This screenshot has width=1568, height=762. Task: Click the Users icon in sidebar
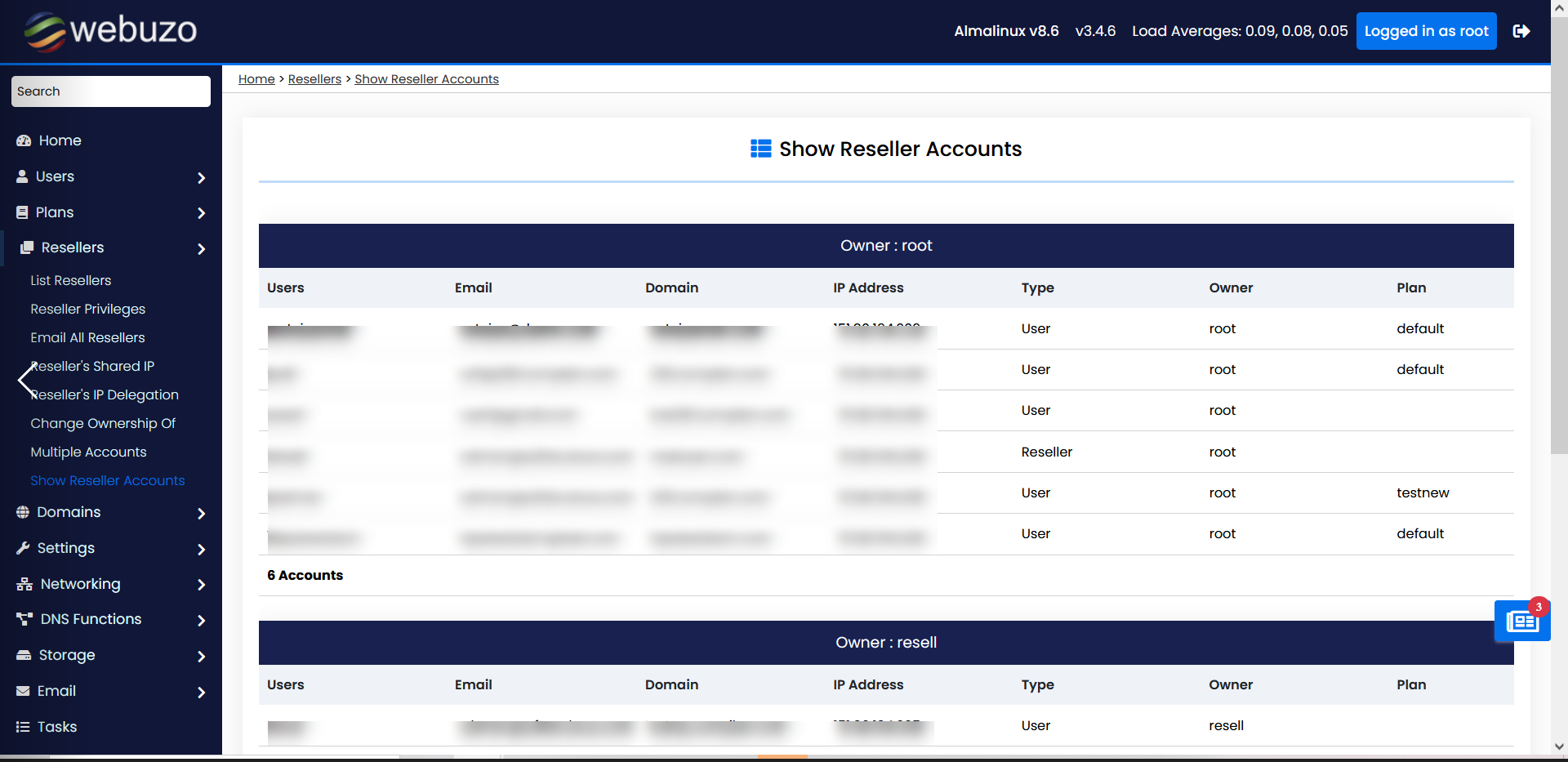pyautogui.click(x=20, y=176)
